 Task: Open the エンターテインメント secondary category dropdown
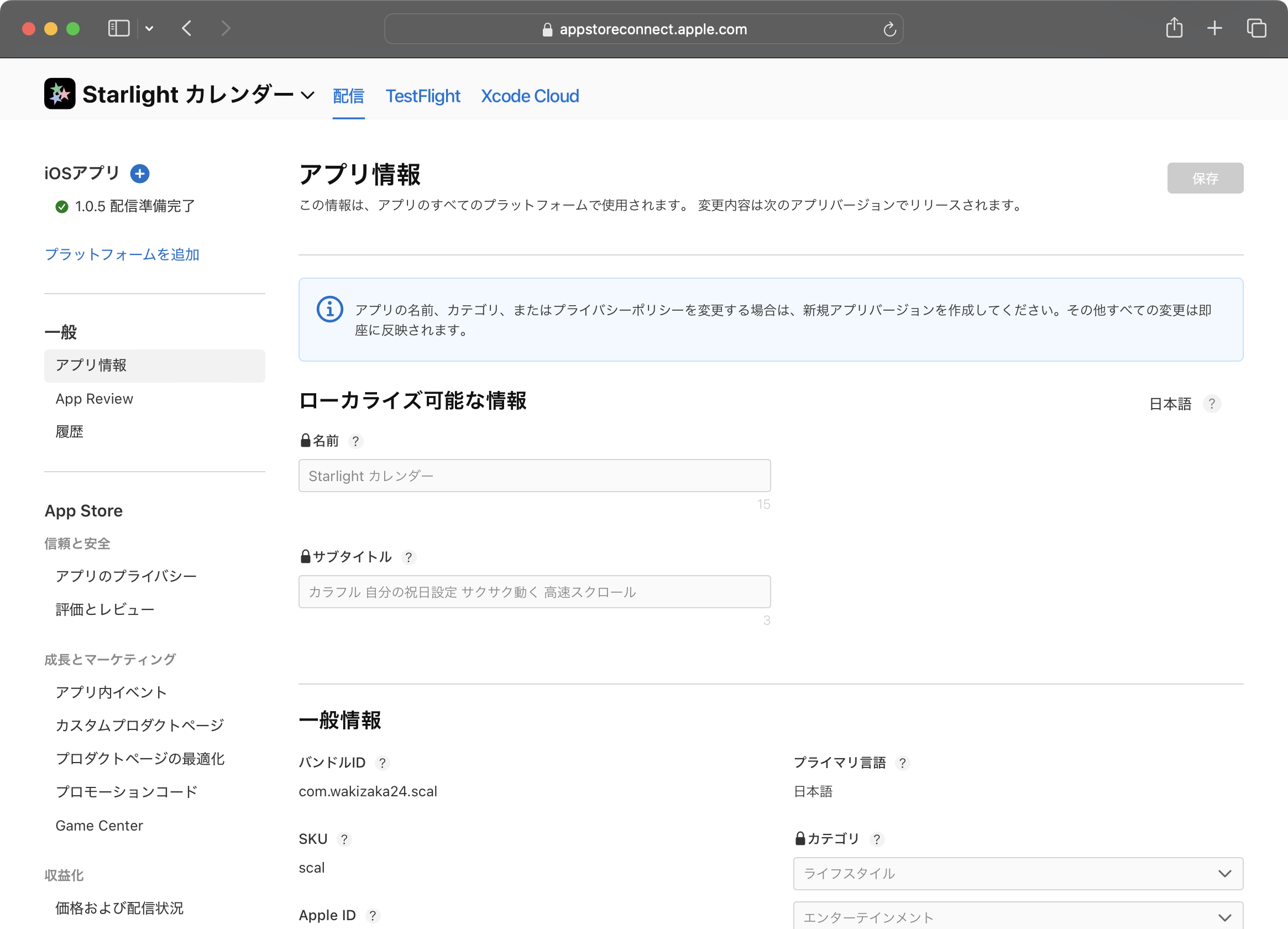click(1018, 916)
